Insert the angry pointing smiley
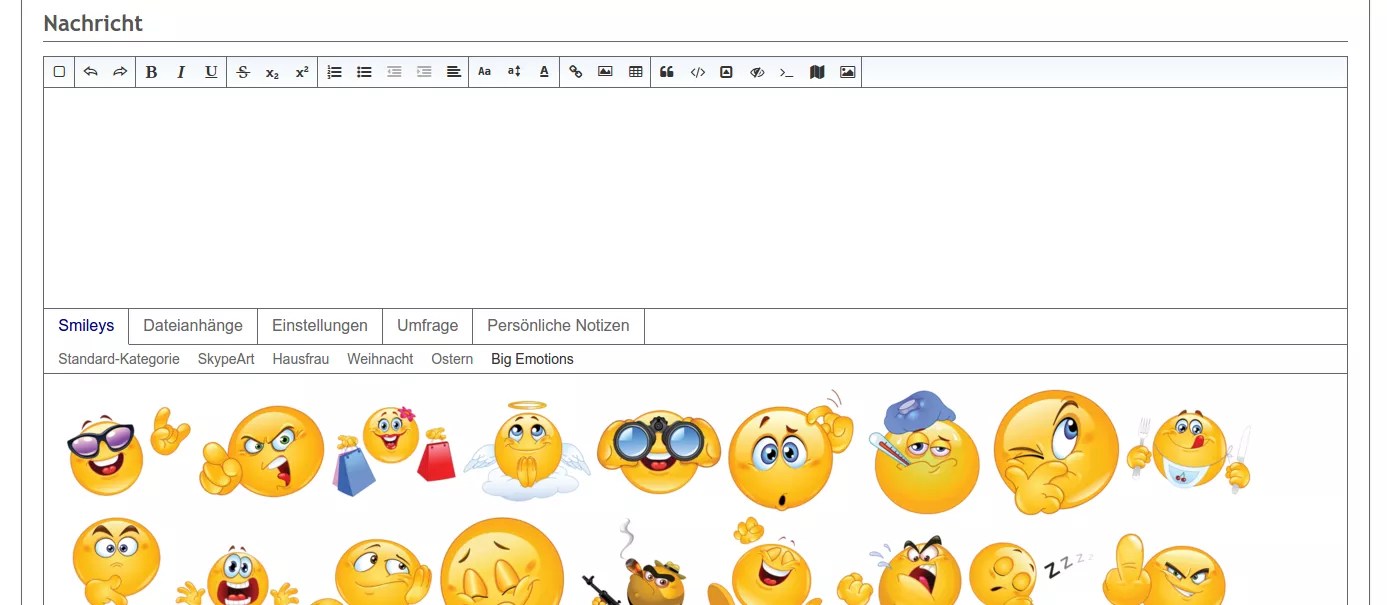This screenshot has height=605, width=1387. tap(262, 451)
